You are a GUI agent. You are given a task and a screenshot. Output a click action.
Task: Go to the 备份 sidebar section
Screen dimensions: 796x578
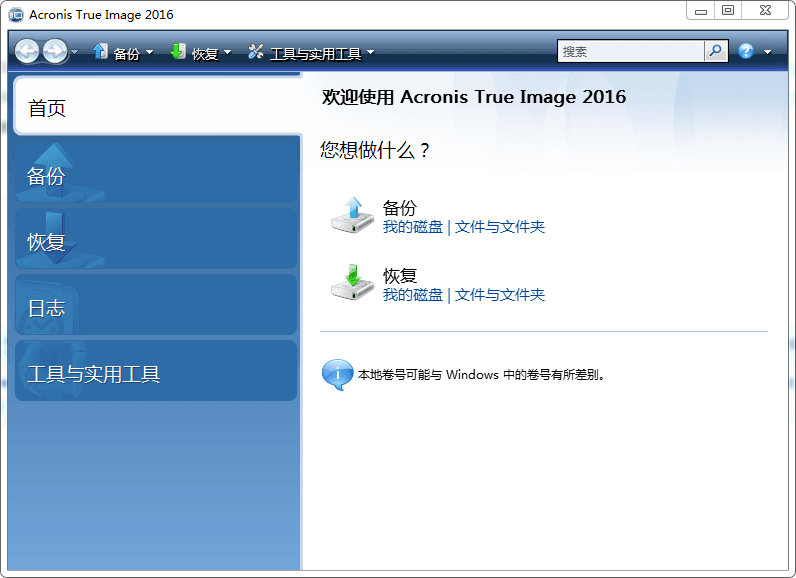click(156, 175)
